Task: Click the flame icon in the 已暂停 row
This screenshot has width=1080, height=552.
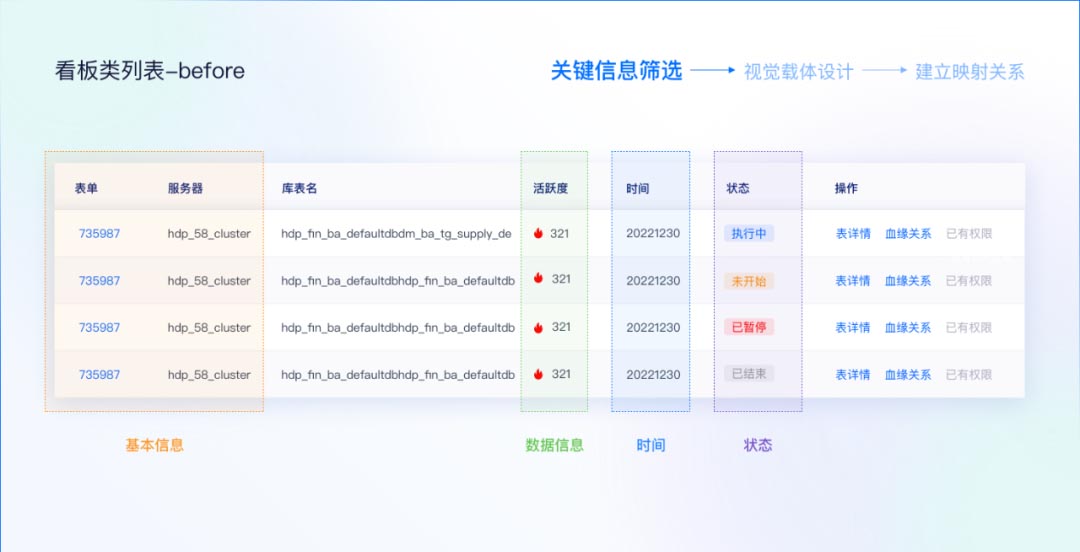Action: point(539,327)
